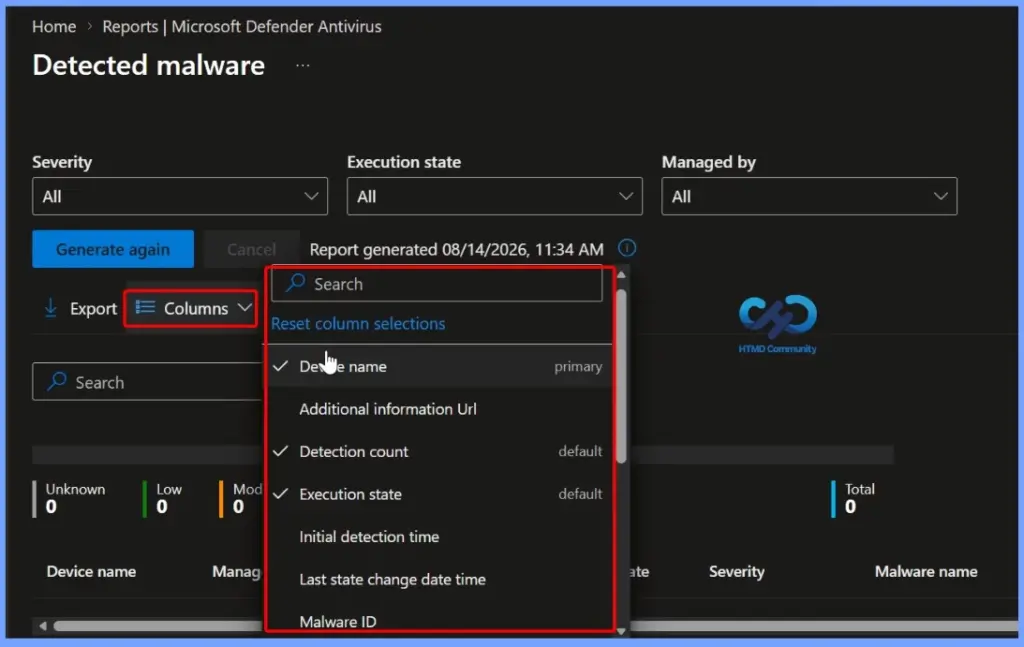Click the Columns list icon

pyautogui.click(x=145, y=308)
